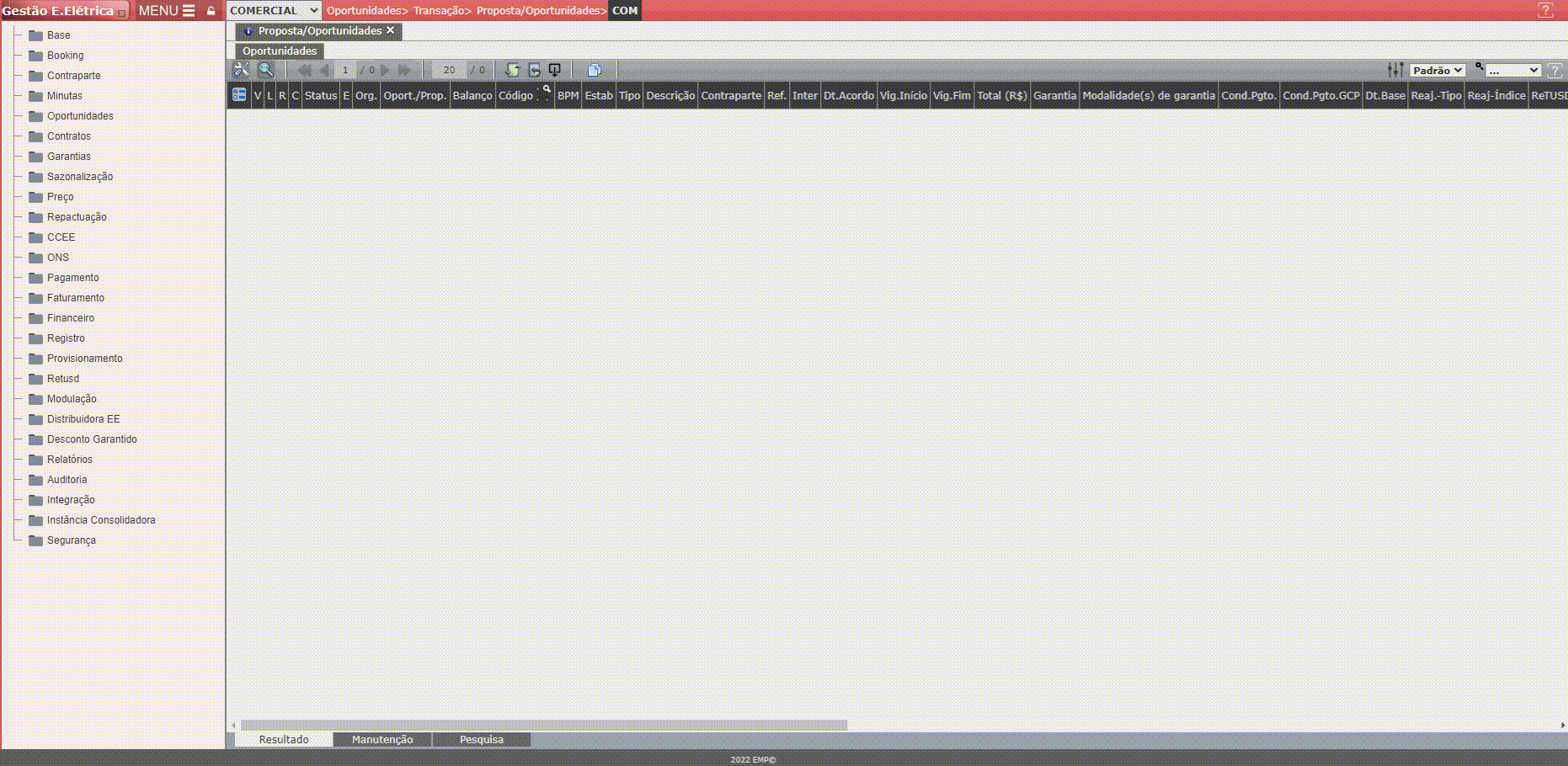Open the column settings sliders icon

[x=1395, y=70]
